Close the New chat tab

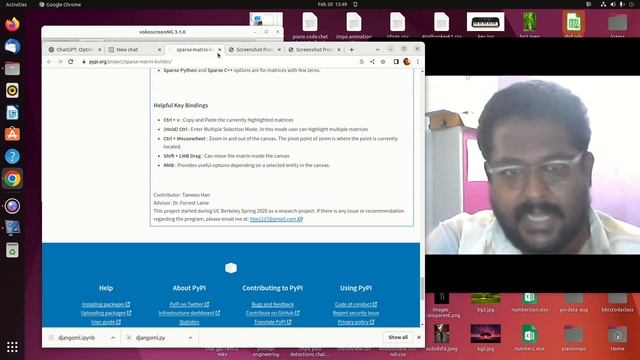click(x=160, y=49)
